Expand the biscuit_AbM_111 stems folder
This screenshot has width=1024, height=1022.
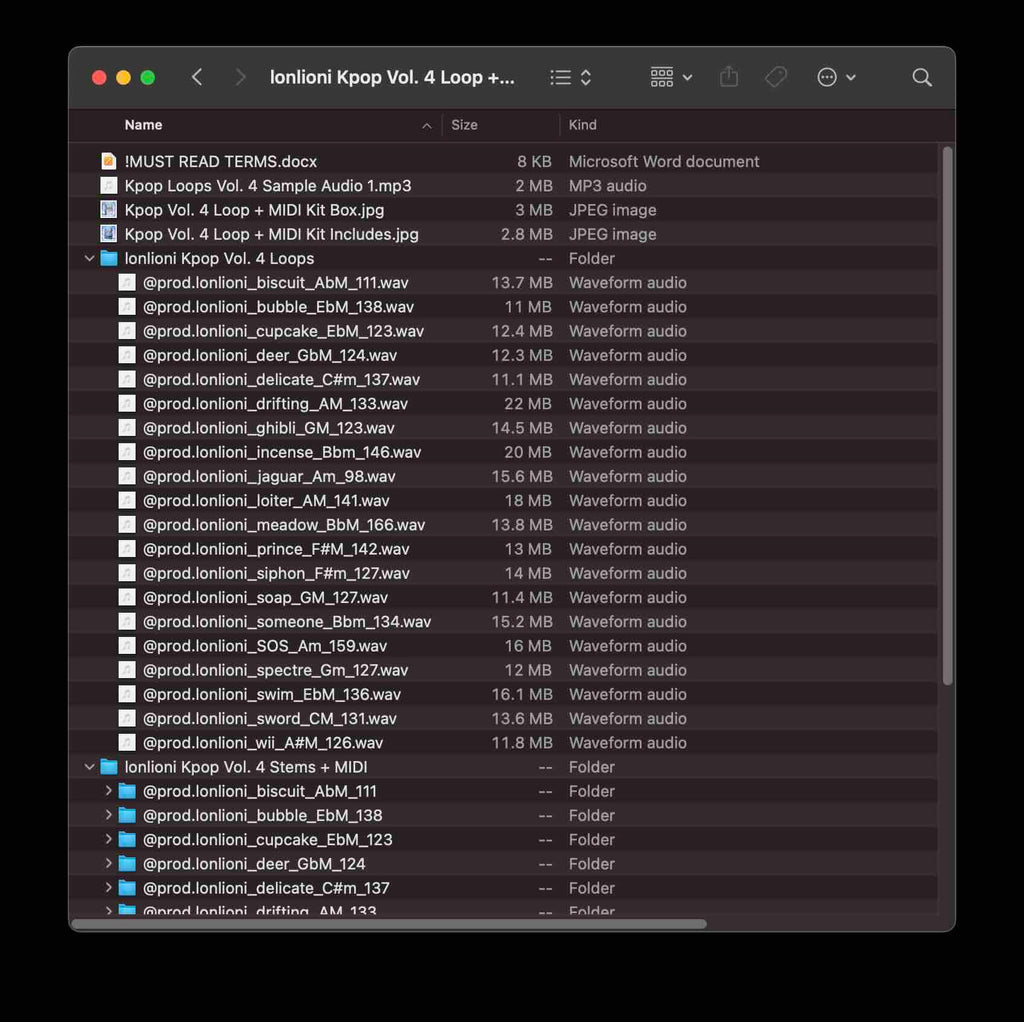109,791
